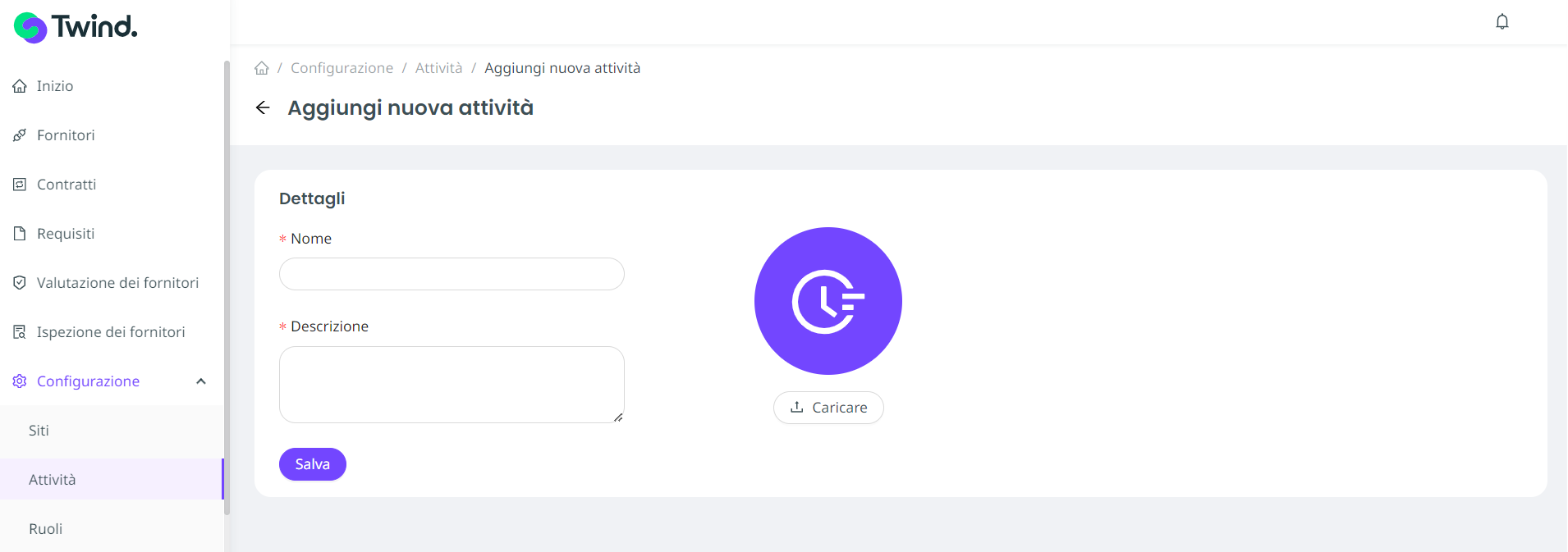Click the Salva button

(313, 464)
